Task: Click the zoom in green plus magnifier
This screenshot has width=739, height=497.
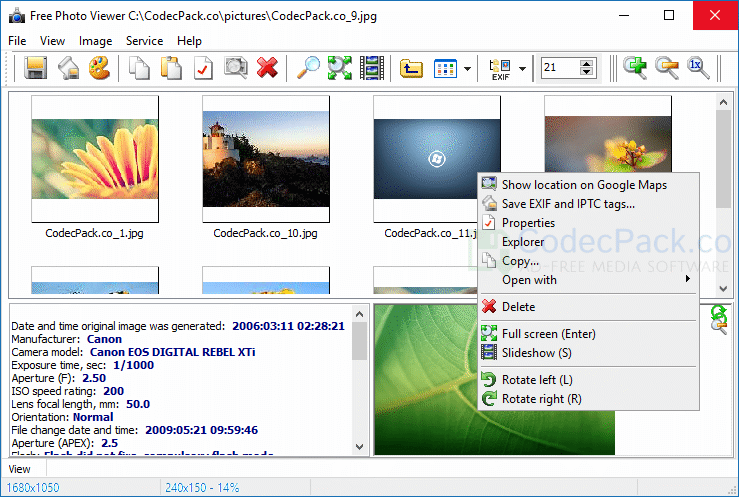Action: 634,68
